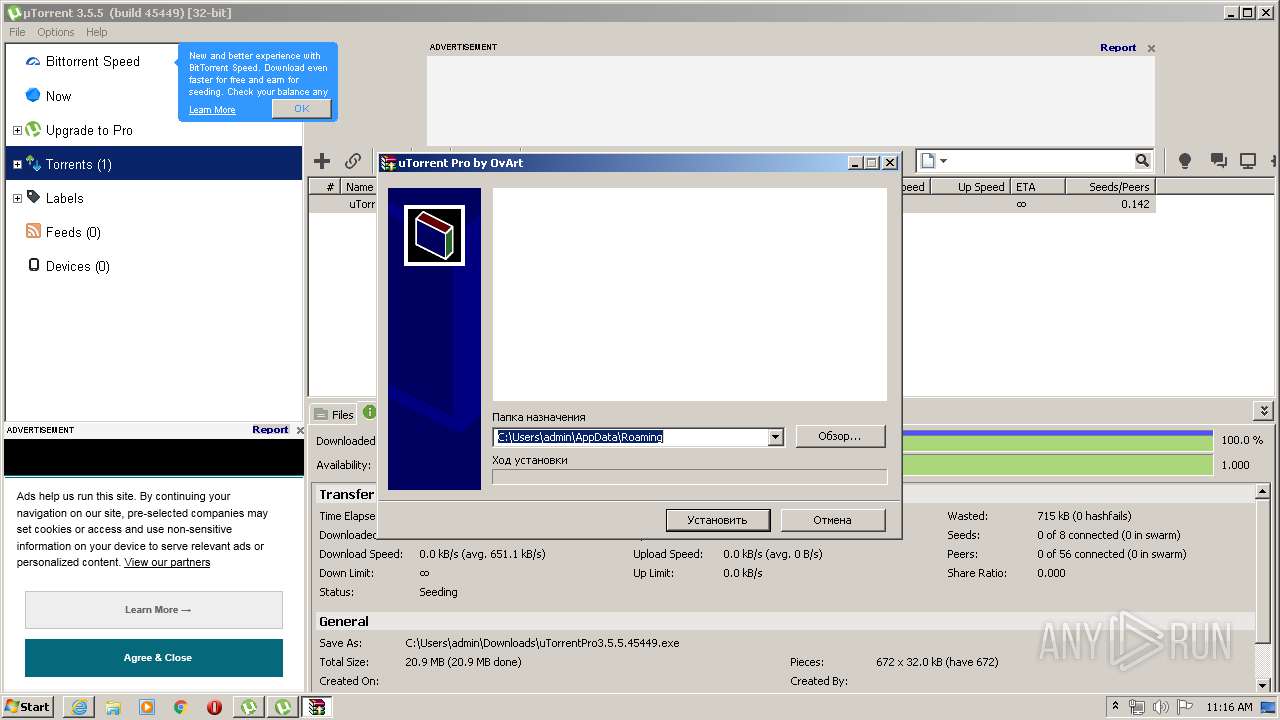The width and height of the screenshot is (1280, 720).
Task: Click the network tray icon
Action: click(1137, 707)
